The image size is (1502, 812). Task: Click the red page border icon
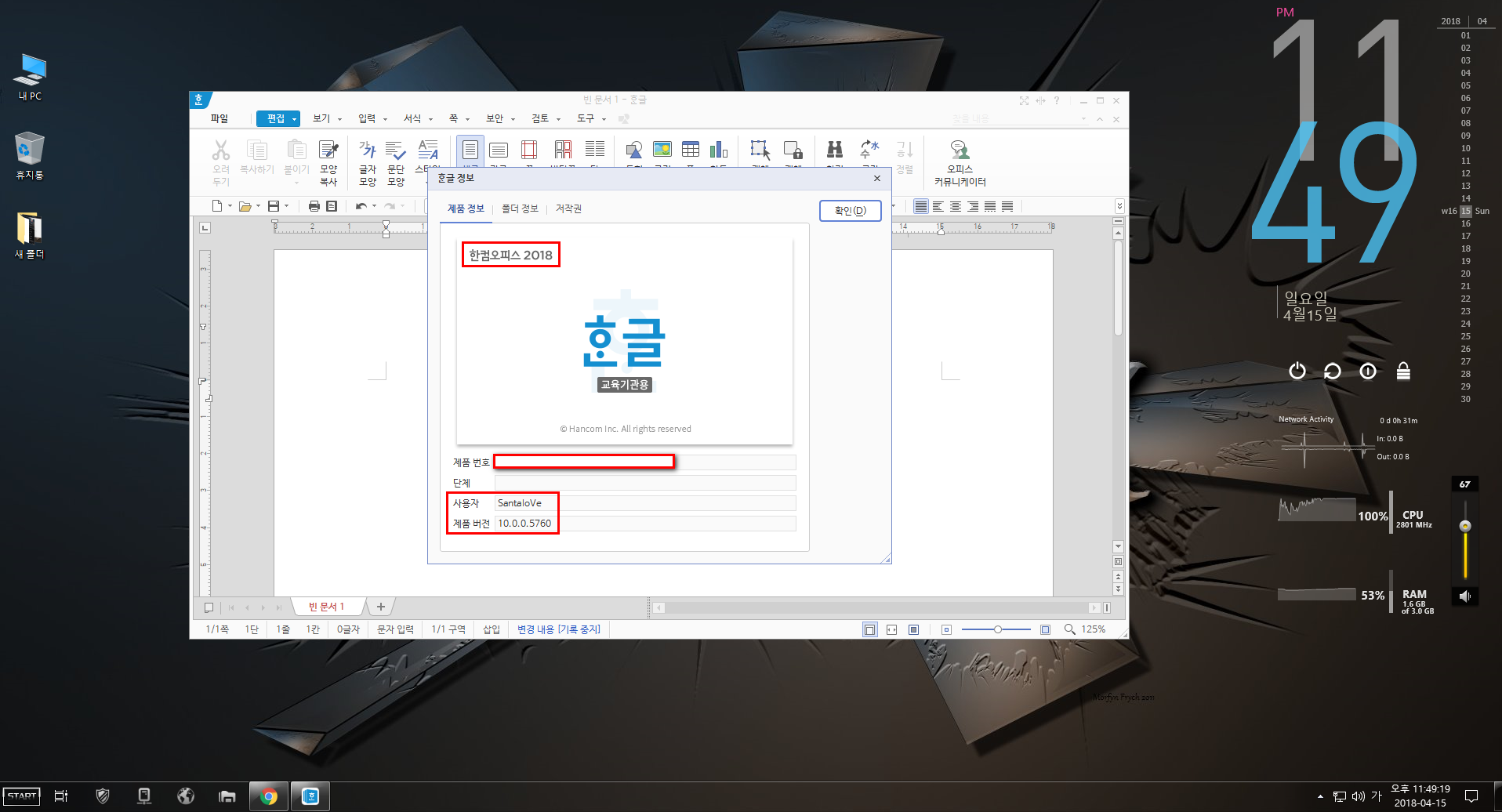(x=529, y=149)
